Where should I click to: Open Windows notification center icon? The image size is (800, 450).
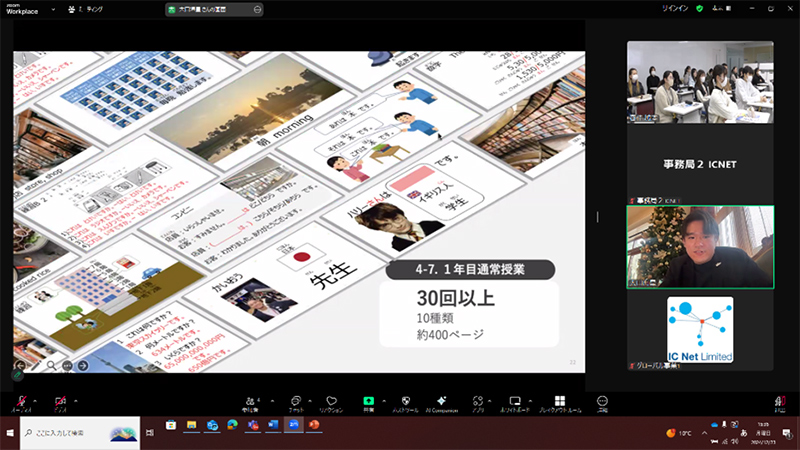[787, 433]
